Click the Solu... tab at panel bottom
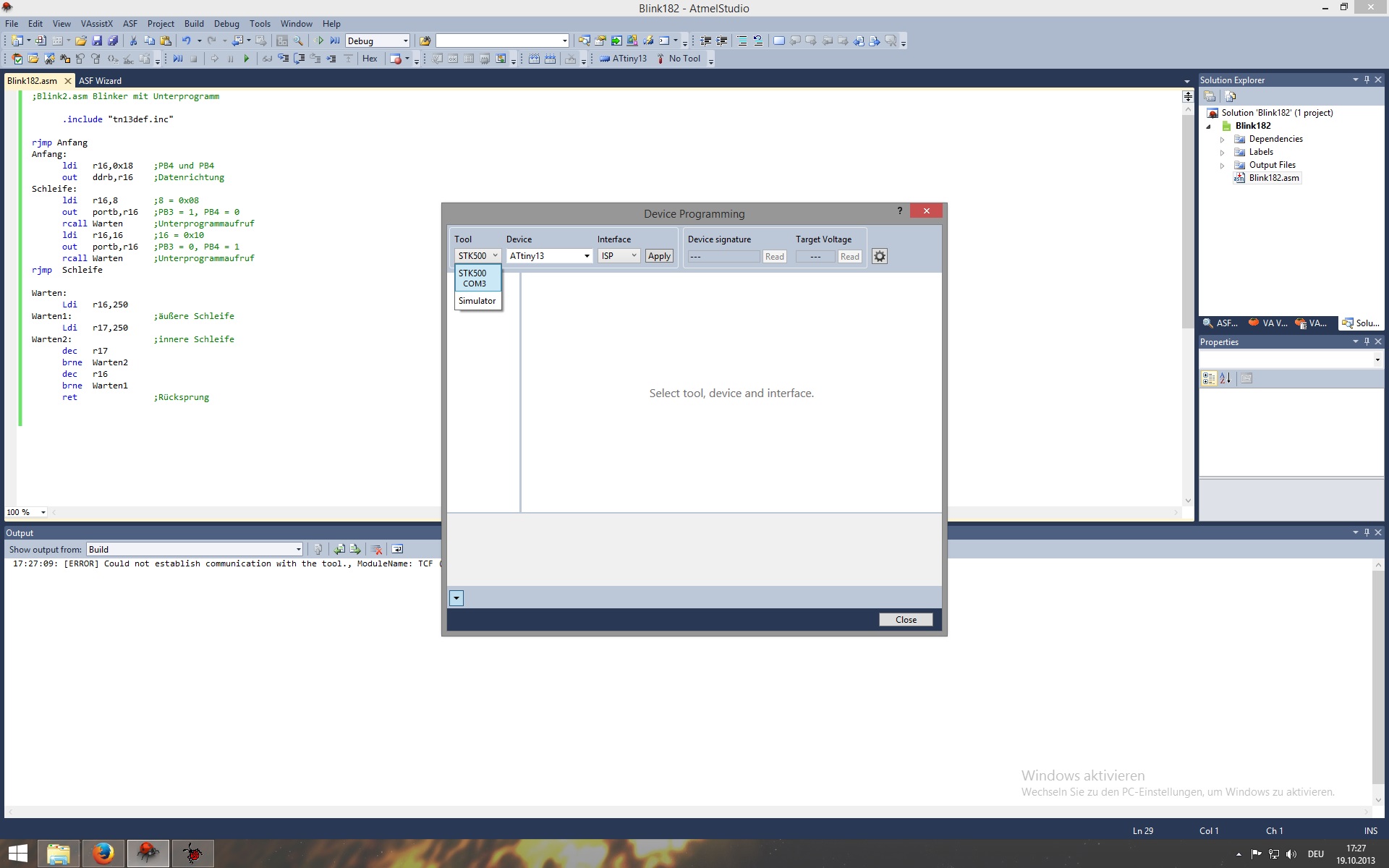1389x868 pixels. [1360, 323]
